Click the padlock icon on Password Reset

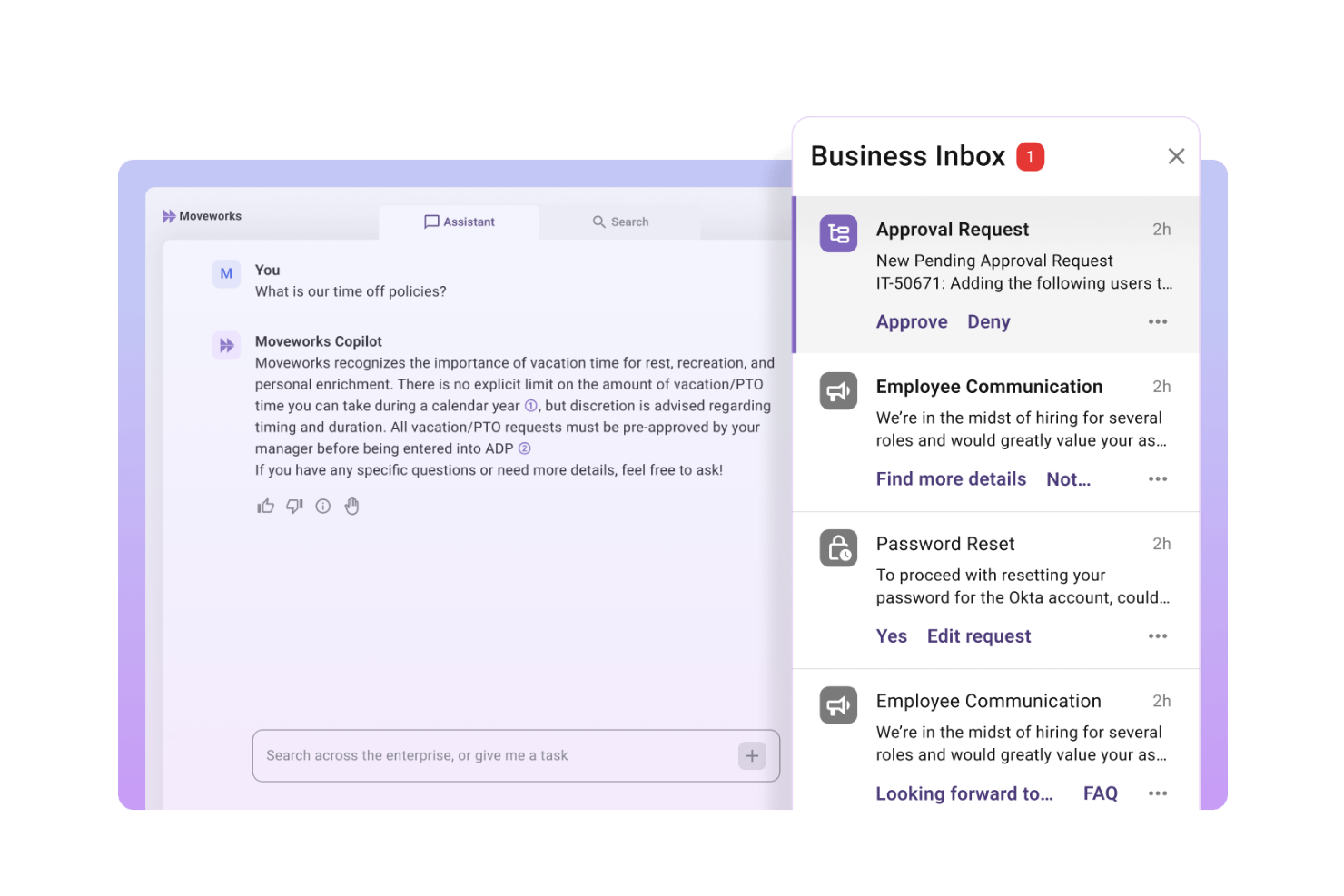point(837,547)
